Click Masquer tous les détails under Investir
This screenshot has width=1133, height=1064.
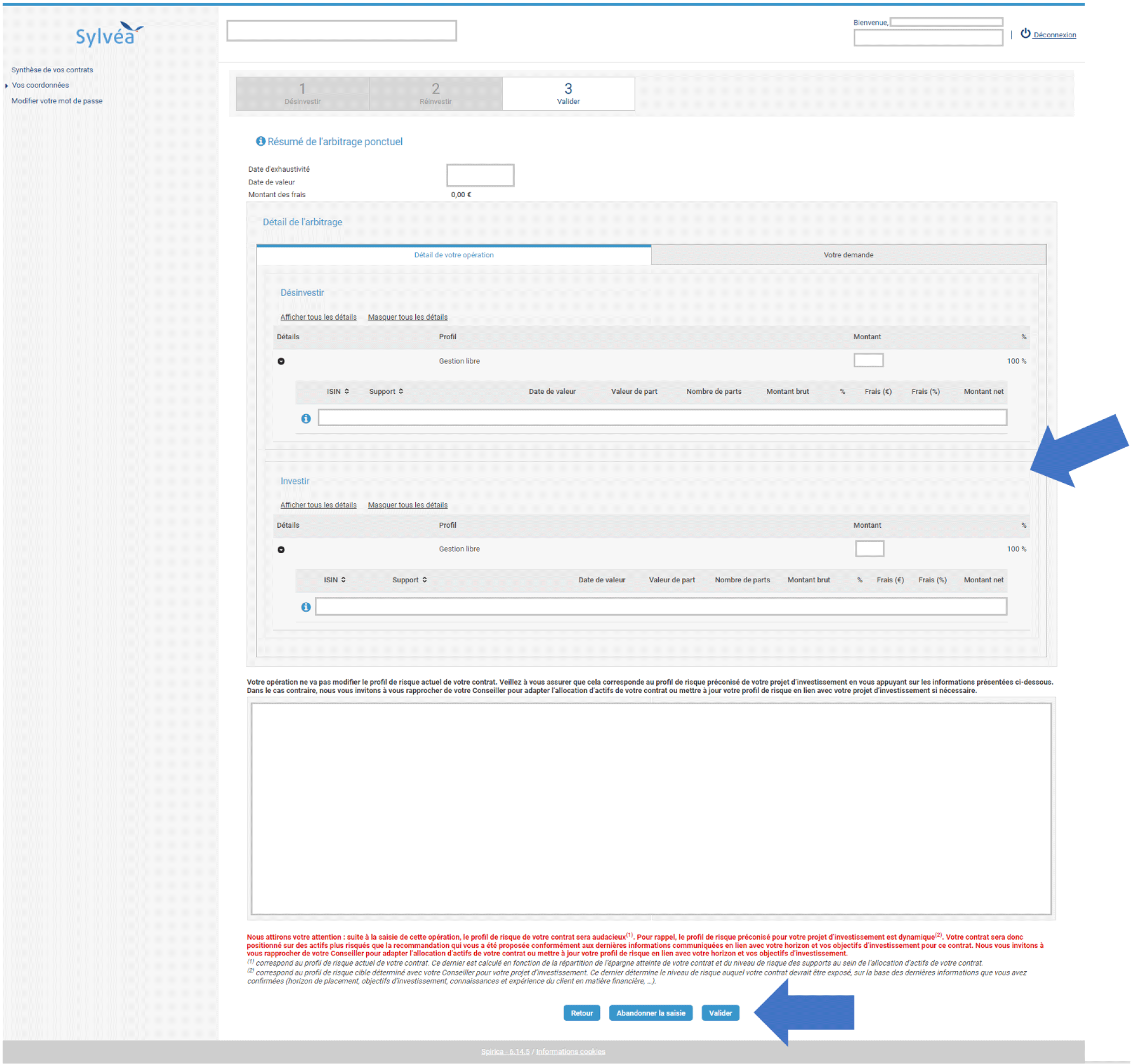[x=408, y=506]
